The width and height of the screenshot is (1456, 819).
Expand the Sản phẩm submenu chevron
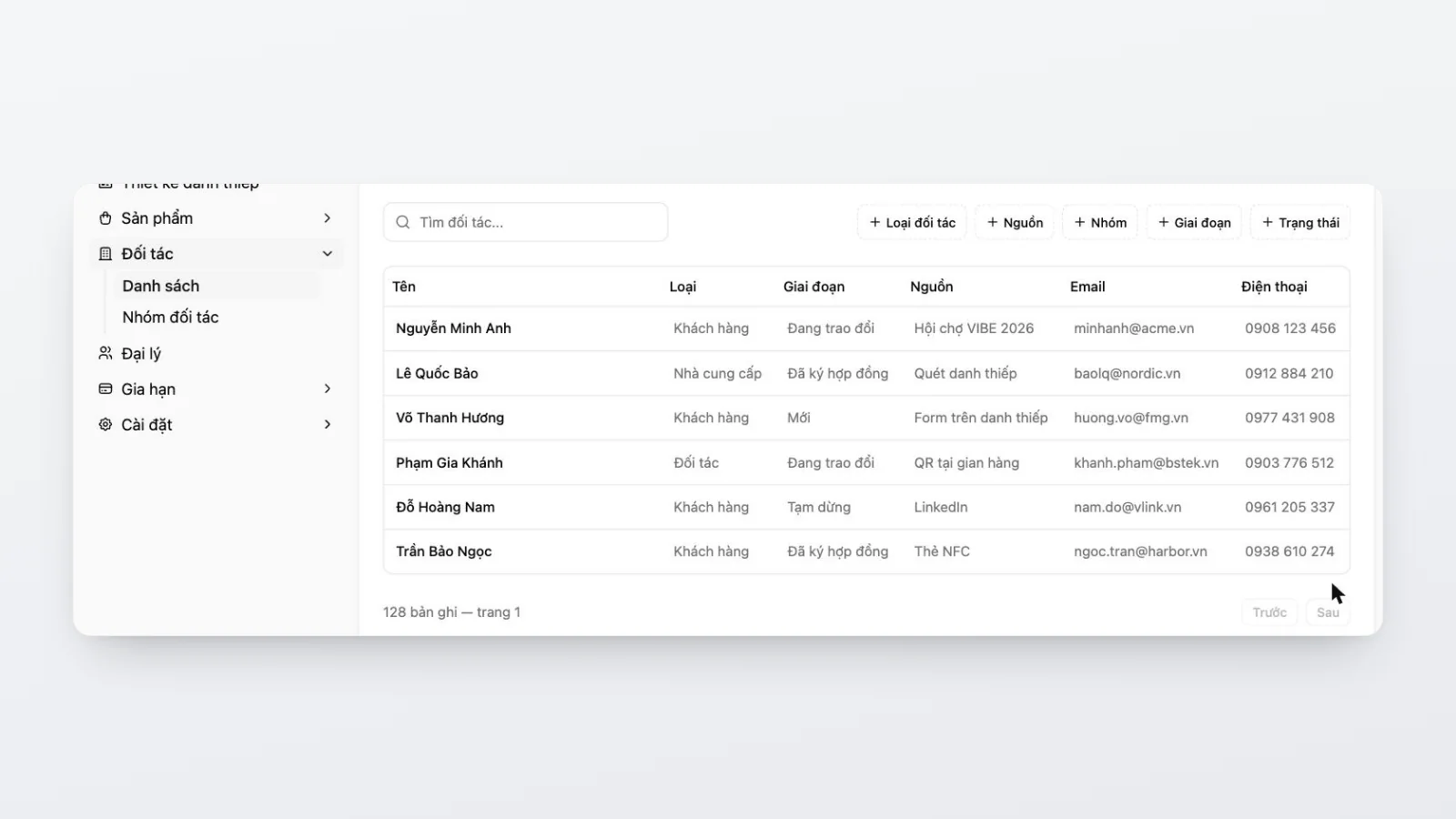point(328,218)
